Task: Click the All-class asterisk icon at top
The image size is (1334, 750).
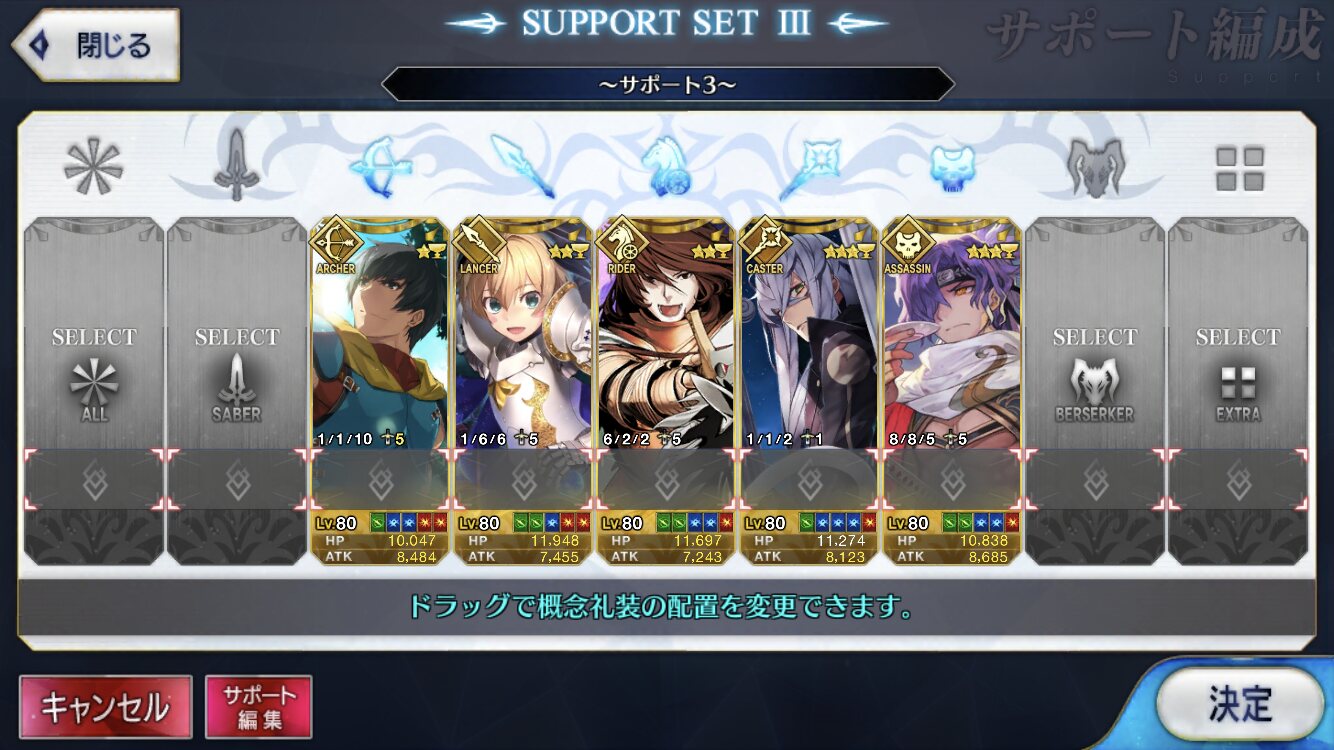Action: (x=93, y=167)
